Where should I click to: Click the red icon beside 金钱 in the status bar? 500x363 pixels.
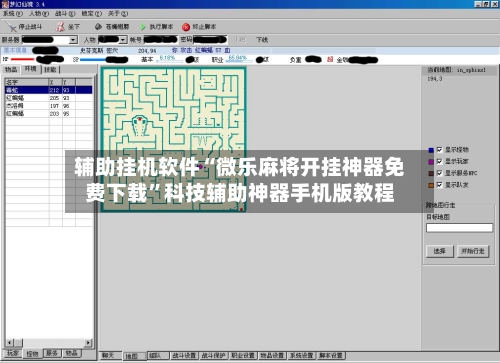tap(330, 59)
